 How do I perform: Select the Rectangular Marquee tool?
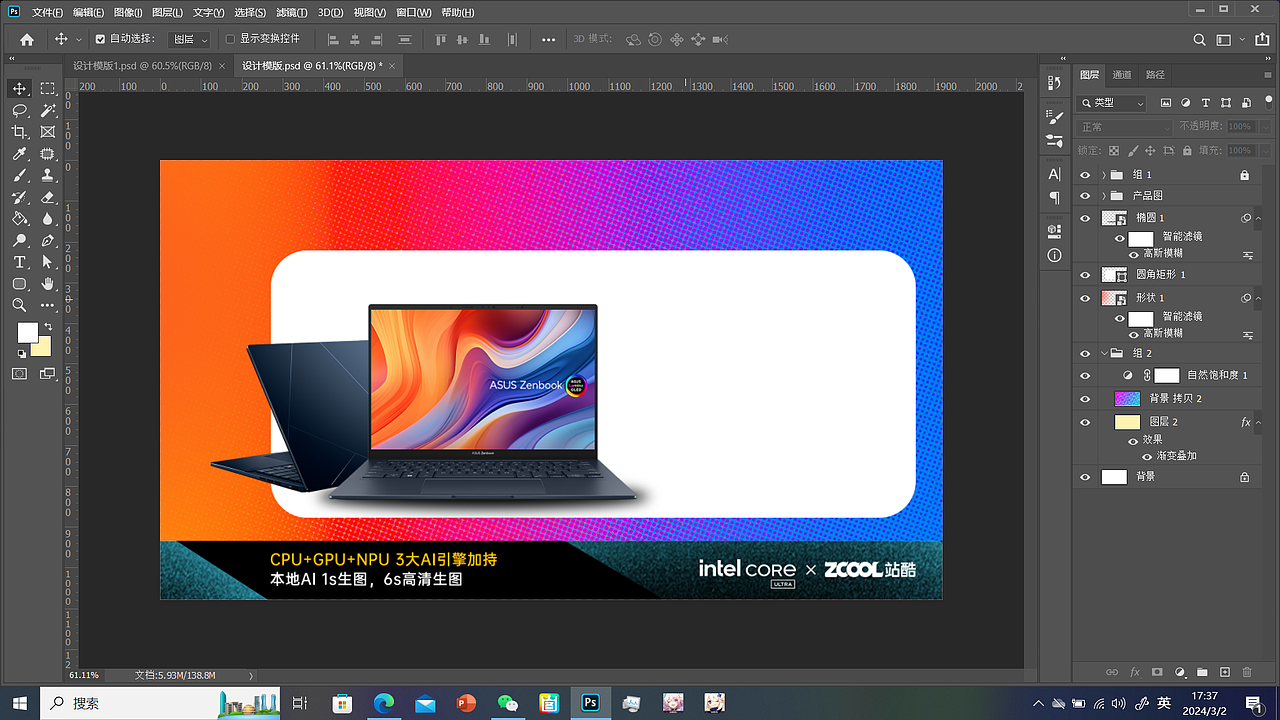point(47,89)
